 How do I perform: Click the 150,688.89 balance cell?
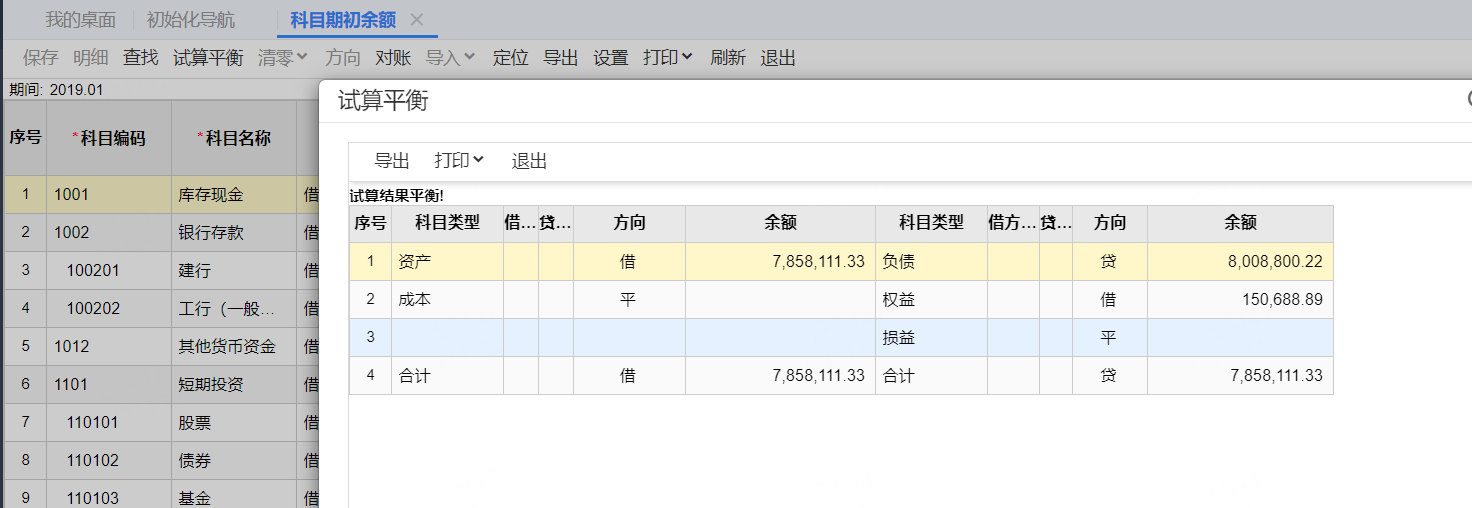[x=1240, y=300]
